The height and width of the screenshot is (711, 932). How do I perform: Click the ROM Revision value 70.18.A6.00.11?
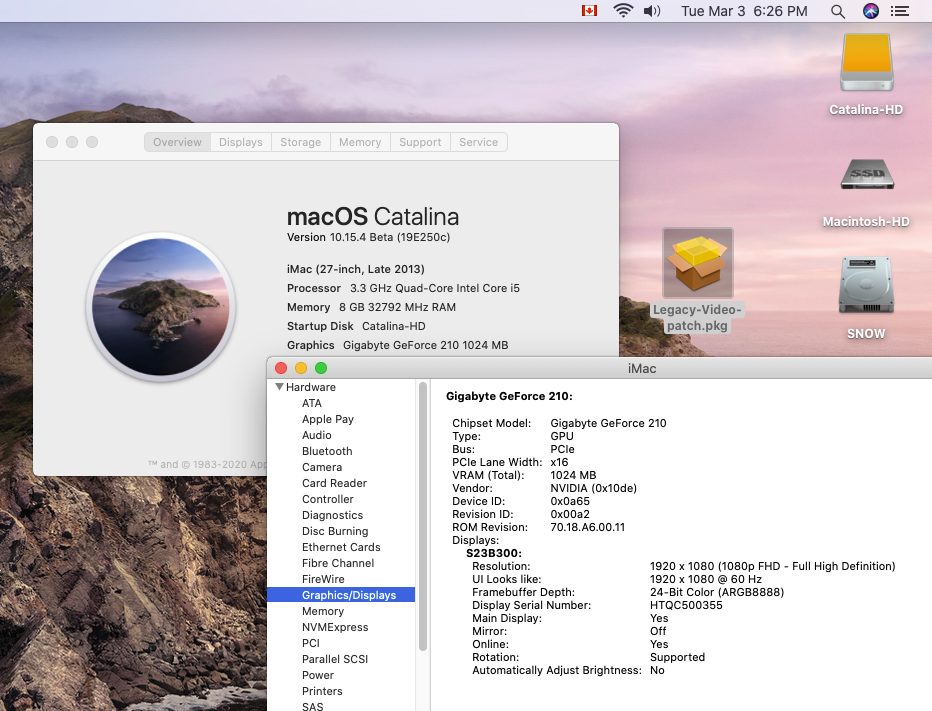coord(588,527)
